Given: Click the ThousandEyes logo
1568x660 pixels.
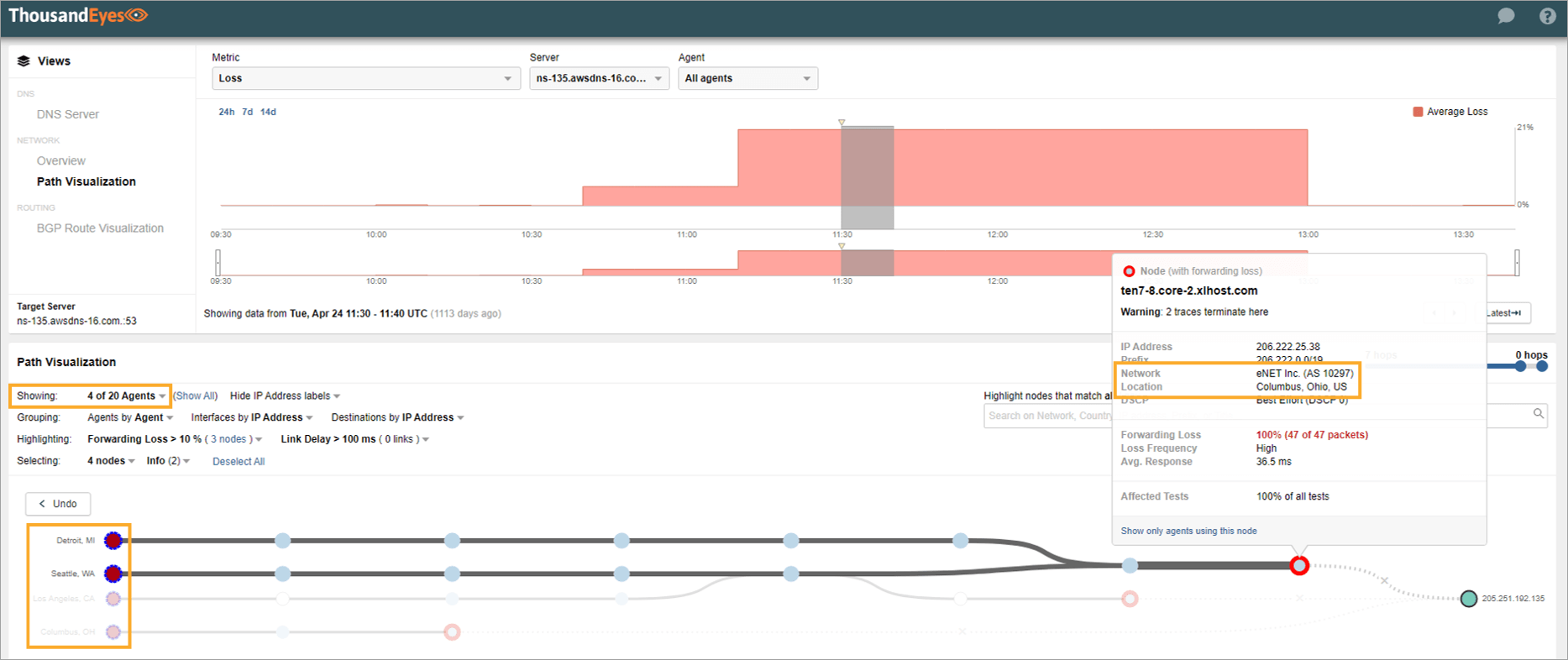Looking at the screenshot, I should [x=77, y=16].
